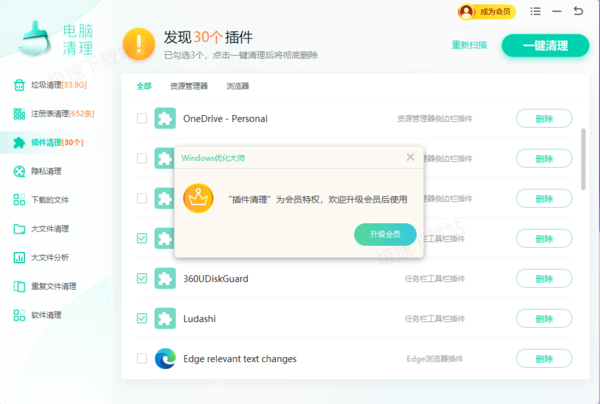Image resolution: width=600 pixels, height=404 pixels.
Task: Click the back arrow icon in title bar
Action: coord(578,11)
